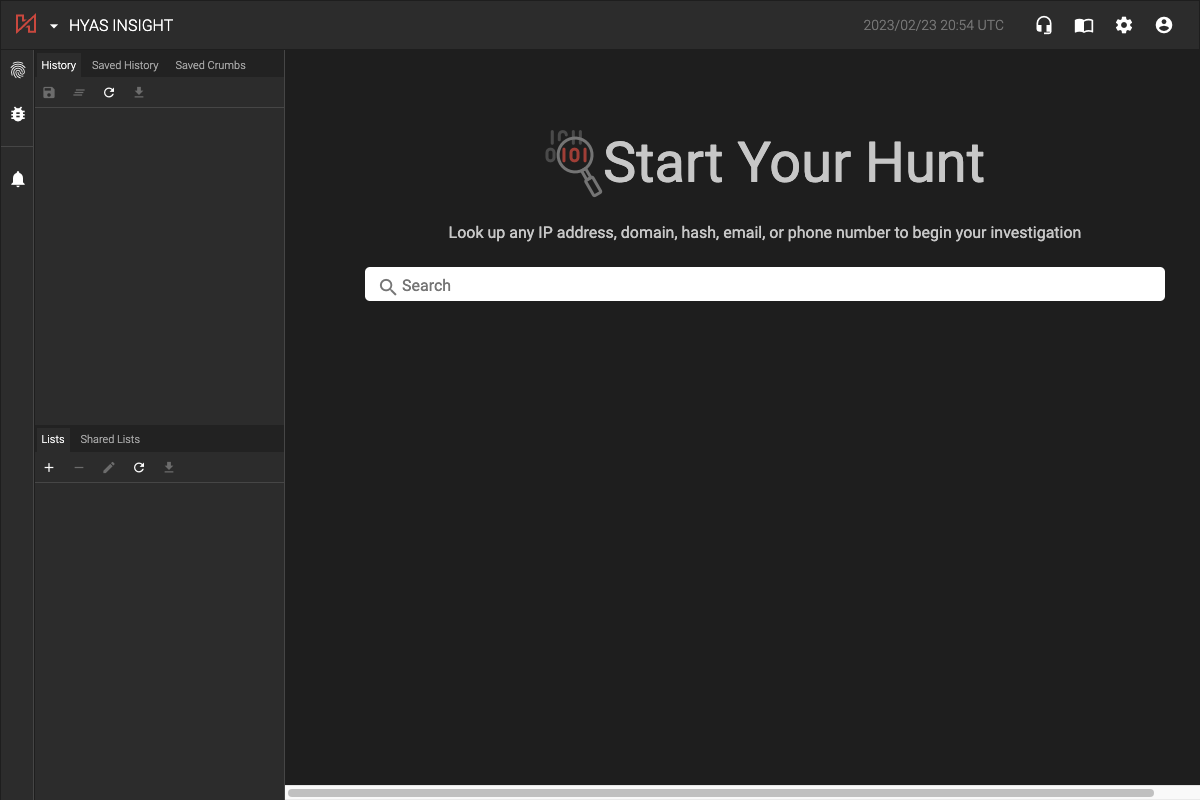Download lists with the export icon
1200x800 pixels.
[169, 467]
